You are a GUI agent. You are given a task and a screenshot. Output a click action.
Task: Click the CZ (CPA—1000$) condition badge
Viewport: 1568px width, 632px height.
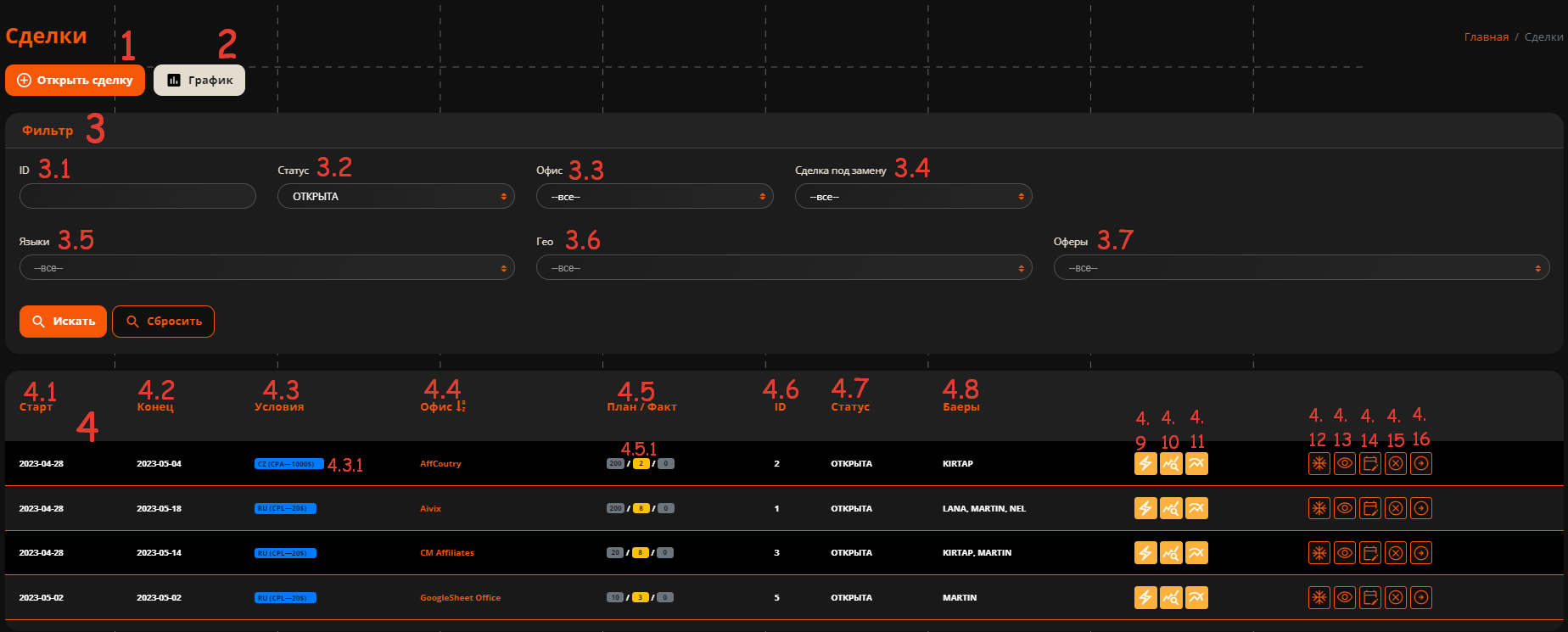point(288,463)
